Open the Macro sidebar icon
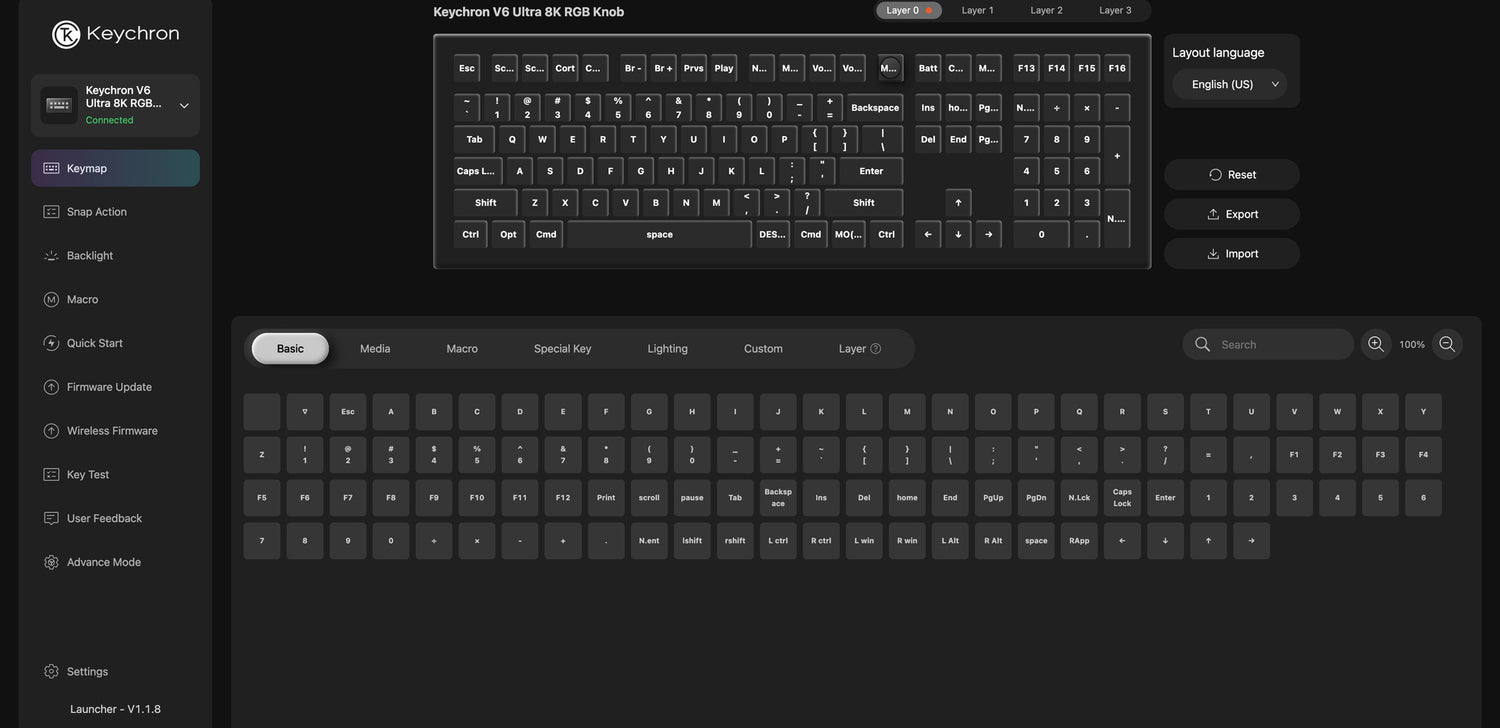 pos(51,300)
